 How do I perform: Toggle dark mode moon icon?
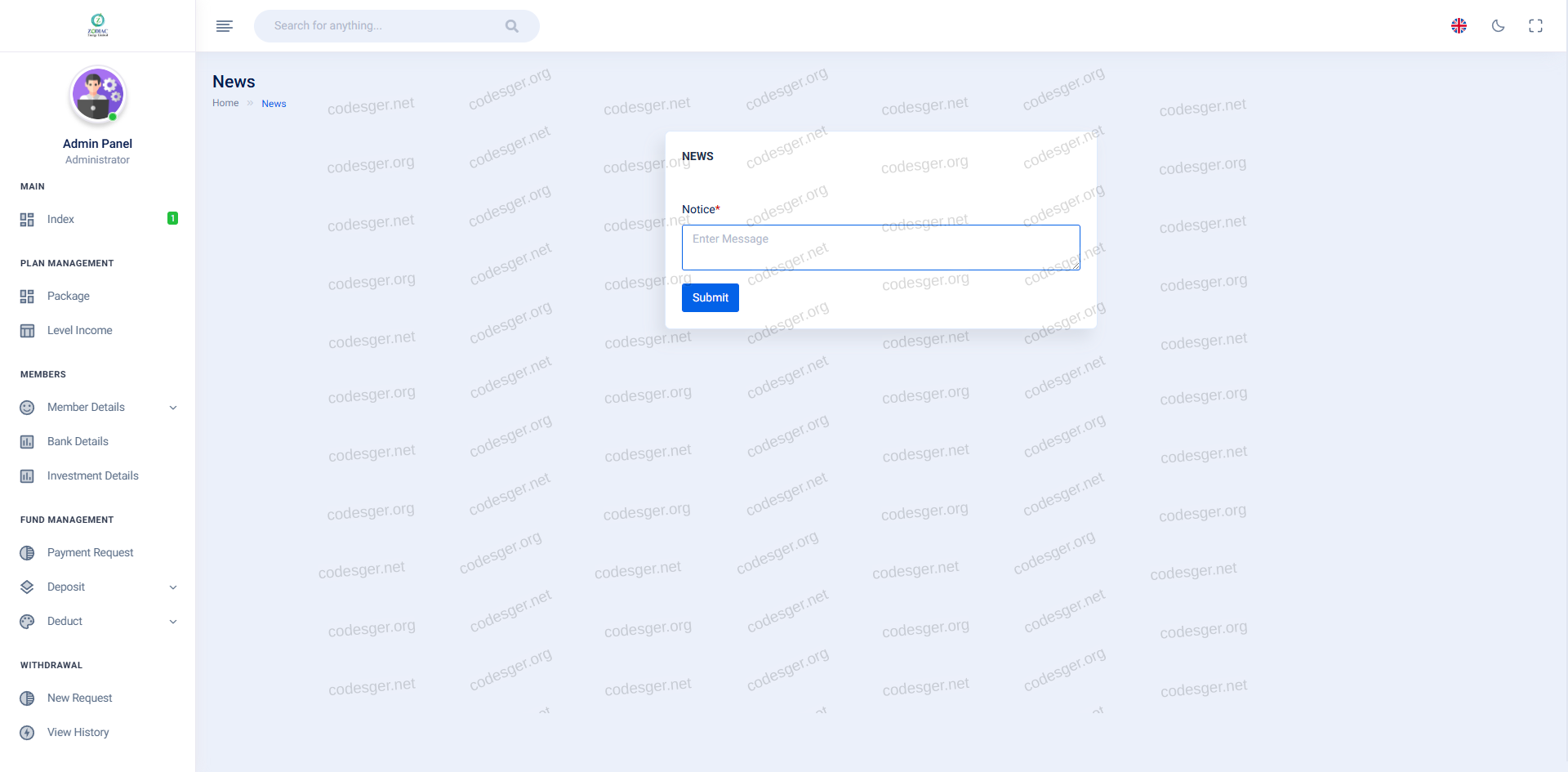pos(1498,26)
